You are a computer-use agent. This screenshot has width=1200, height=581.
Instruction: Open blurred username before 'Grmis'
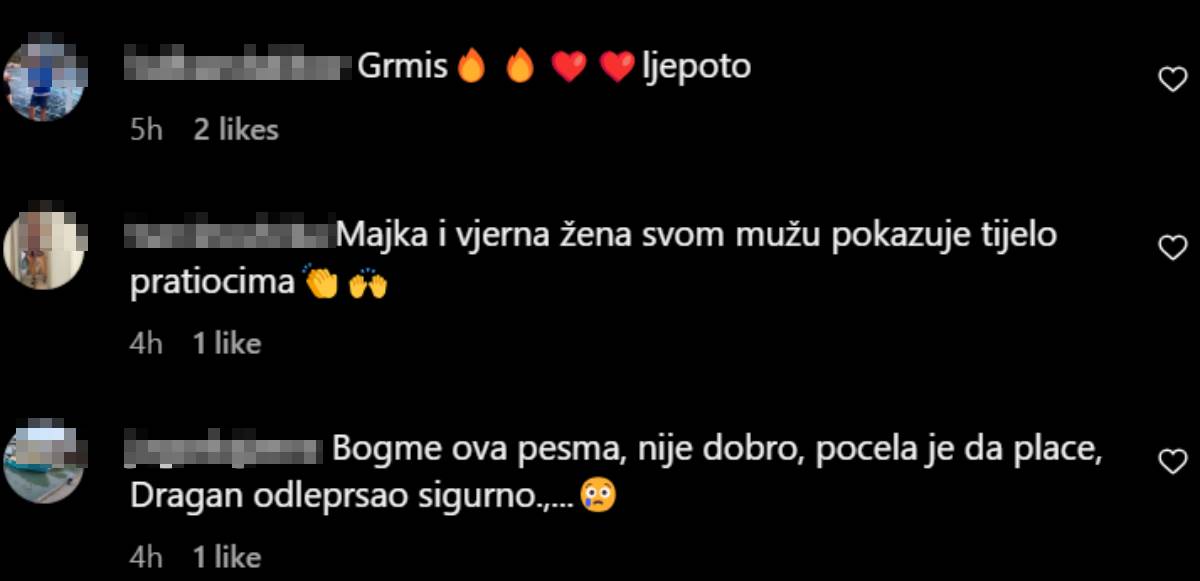(x=242, y=66)
